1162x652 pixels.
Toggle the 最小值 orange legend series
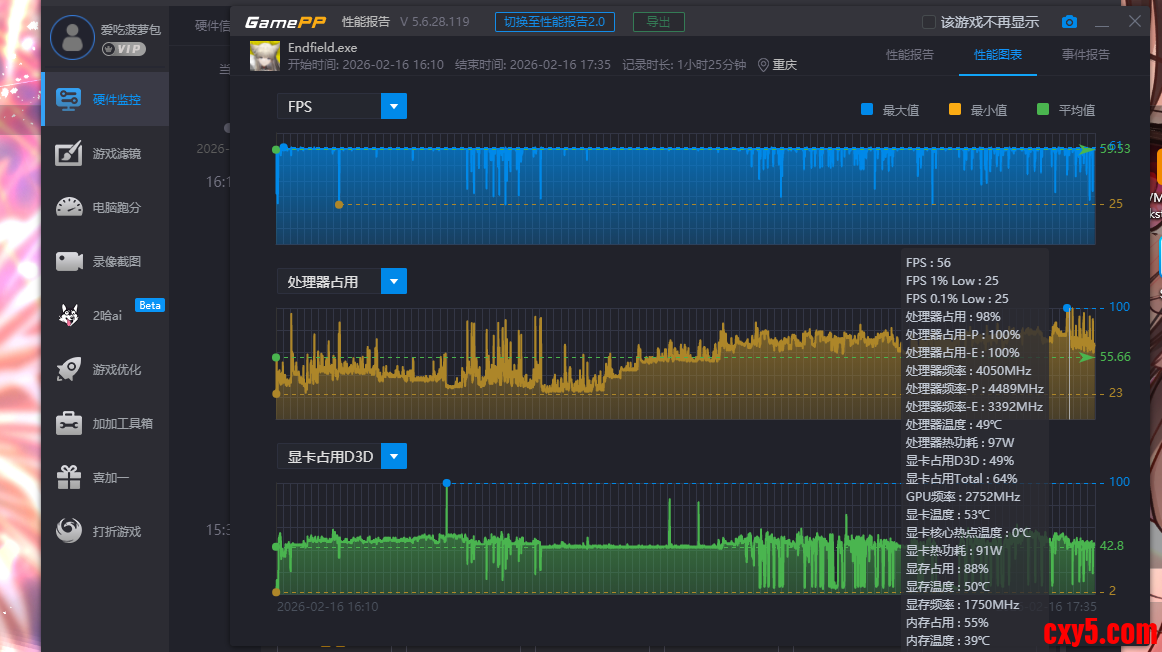point(955,110)
